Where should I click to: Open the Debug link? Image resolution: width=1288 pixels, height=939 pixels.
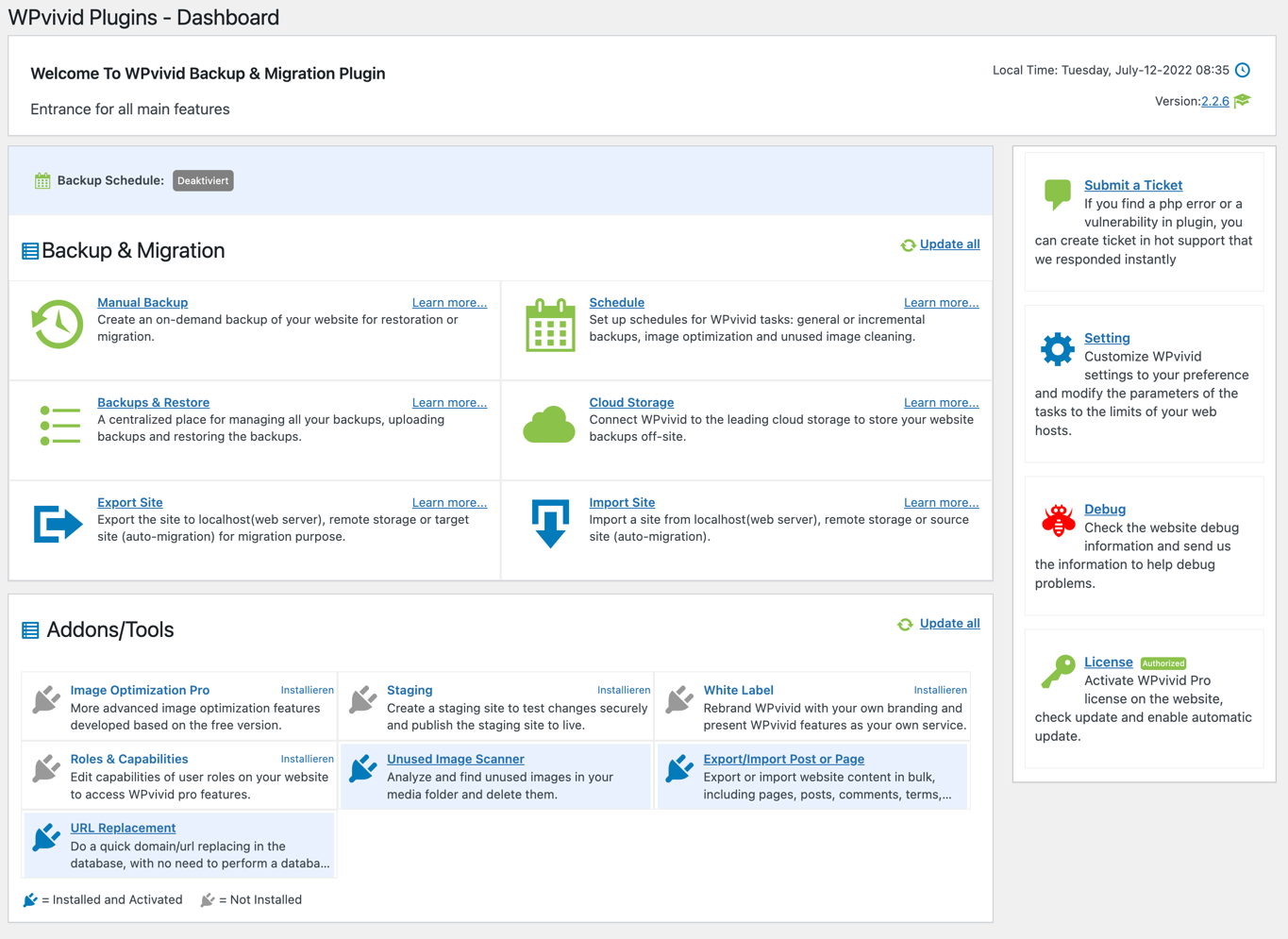click(1104, 509)
